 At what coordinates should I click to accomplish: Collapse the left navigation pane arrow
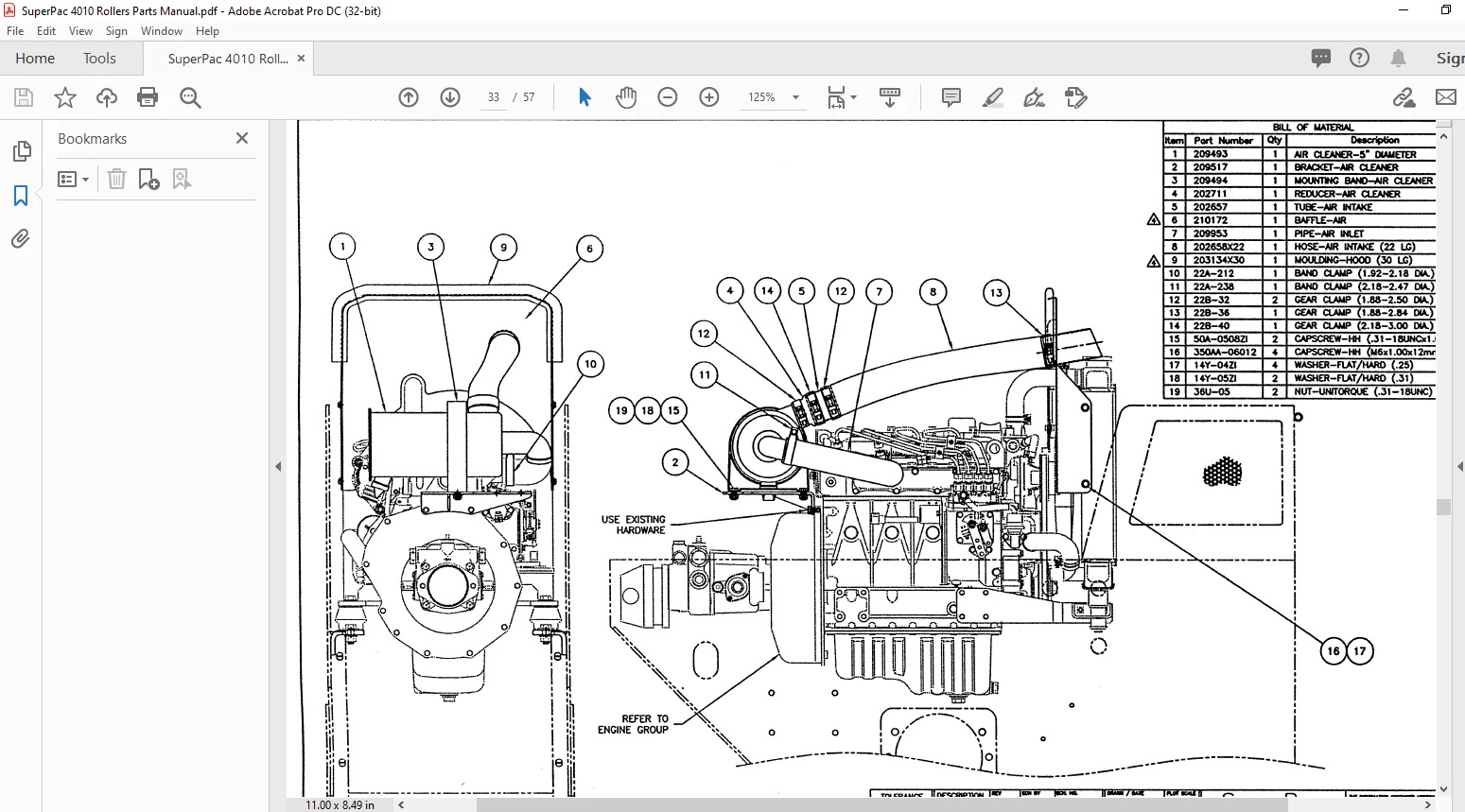278,466
